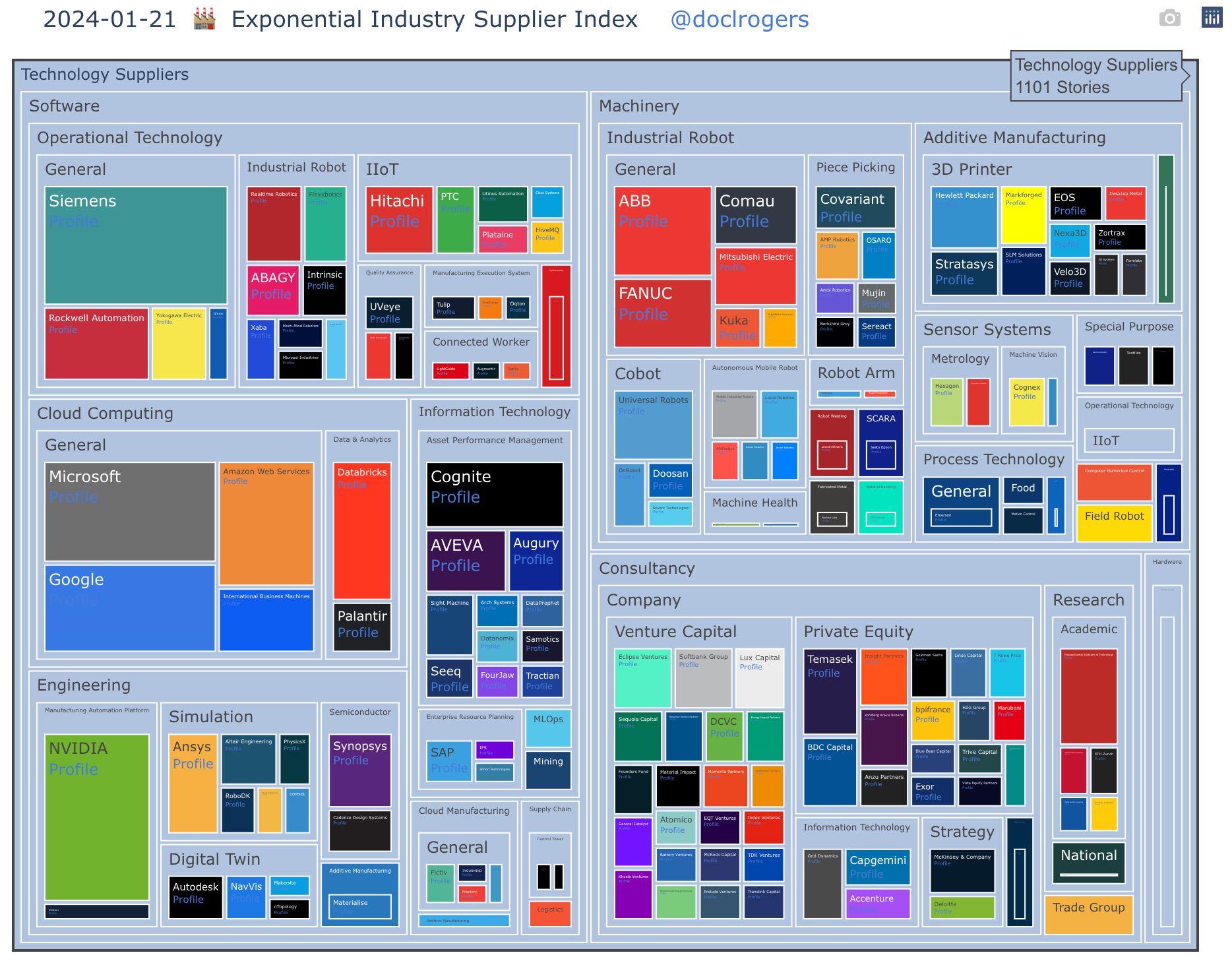Select the EOS tile

[x=1076, y=203]
